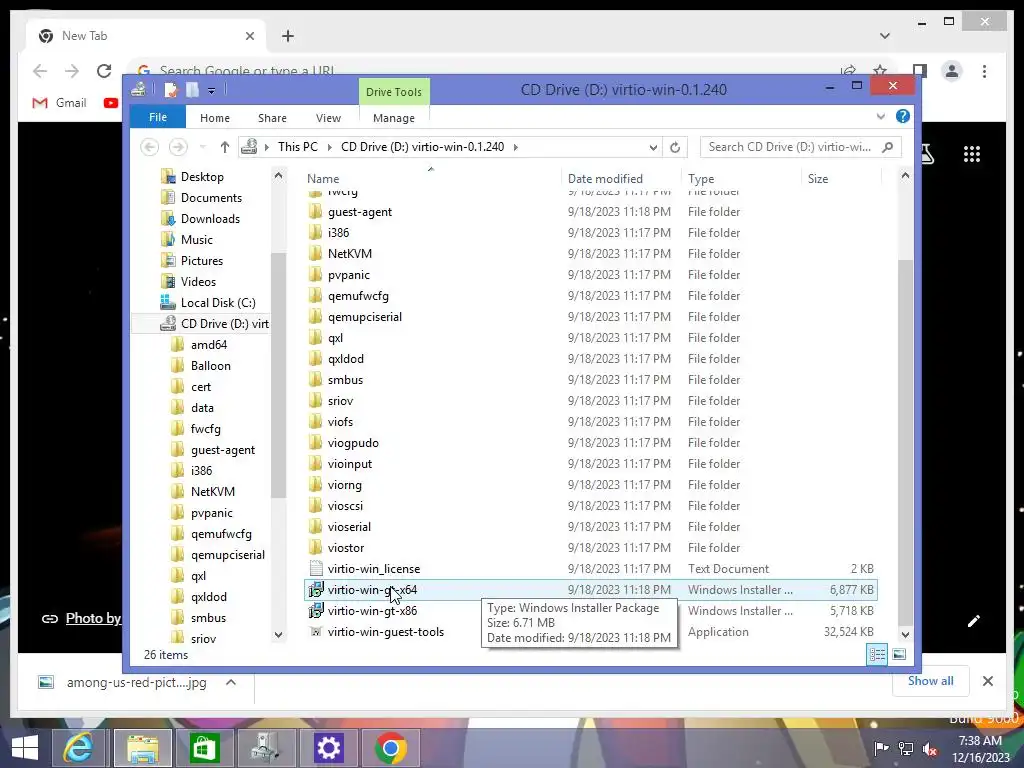Expand path arrow after This PC
Image resolution: width=1024 pixels, height=768 pixels.
[x=328, y=147]
